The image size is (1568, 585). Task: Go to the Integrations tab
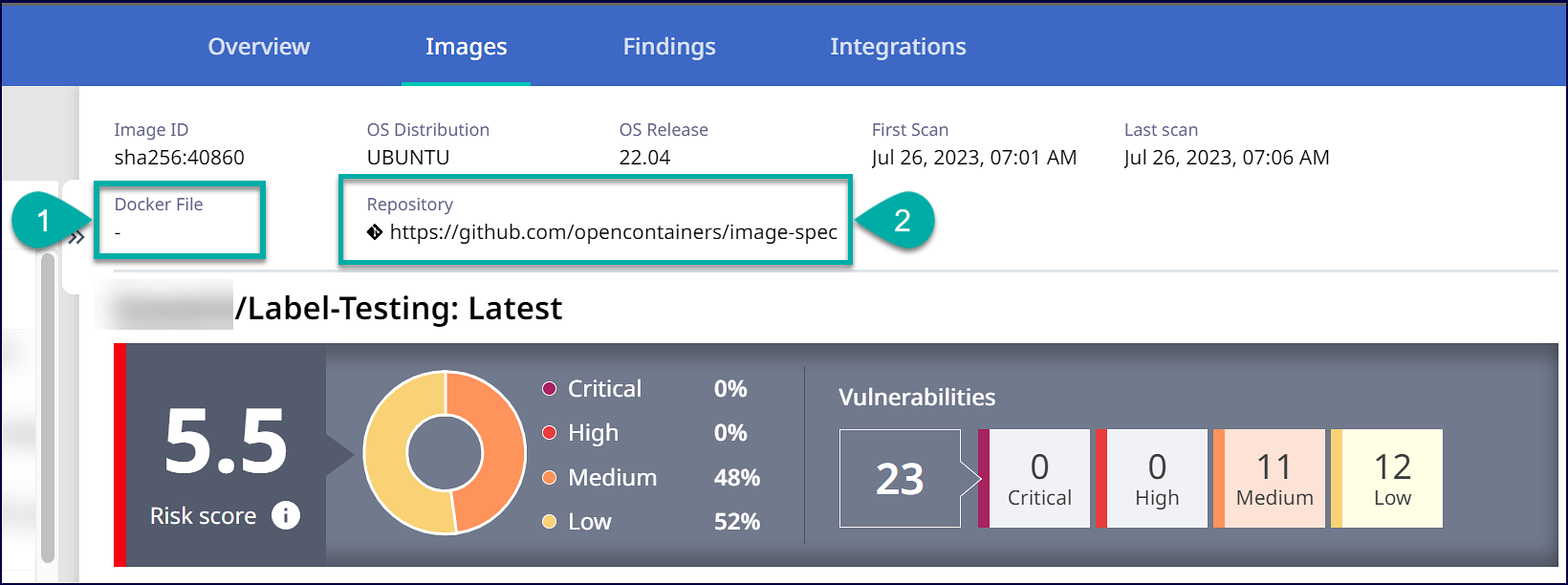pyautogui.click(x=897, y=47)
